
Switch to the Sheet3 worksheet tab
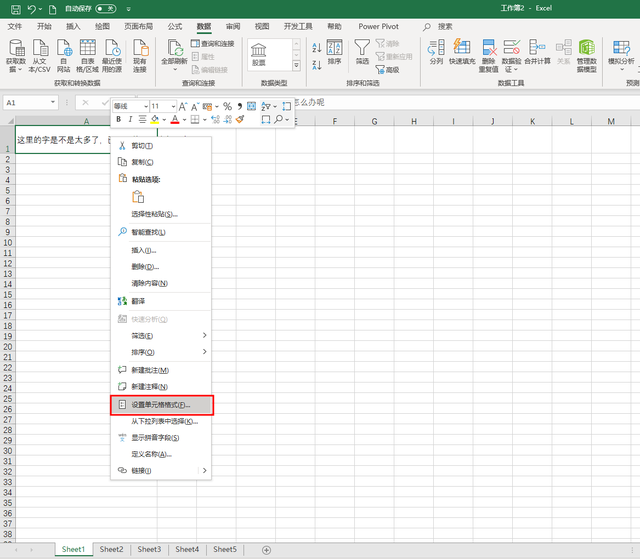click(149, 549)
